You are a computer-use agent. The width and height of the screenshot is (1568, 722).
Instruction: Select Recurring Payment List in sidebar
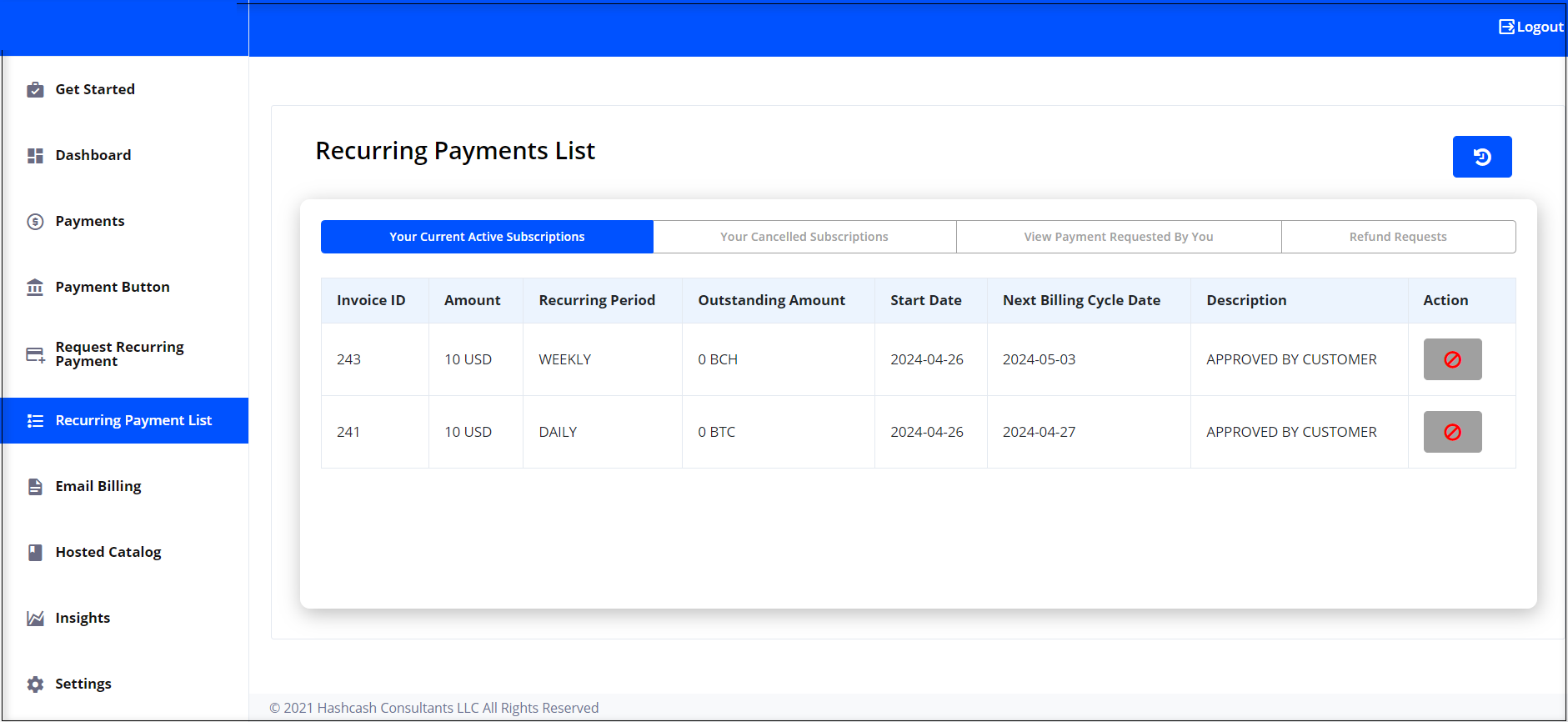click(x=125, y=420)
